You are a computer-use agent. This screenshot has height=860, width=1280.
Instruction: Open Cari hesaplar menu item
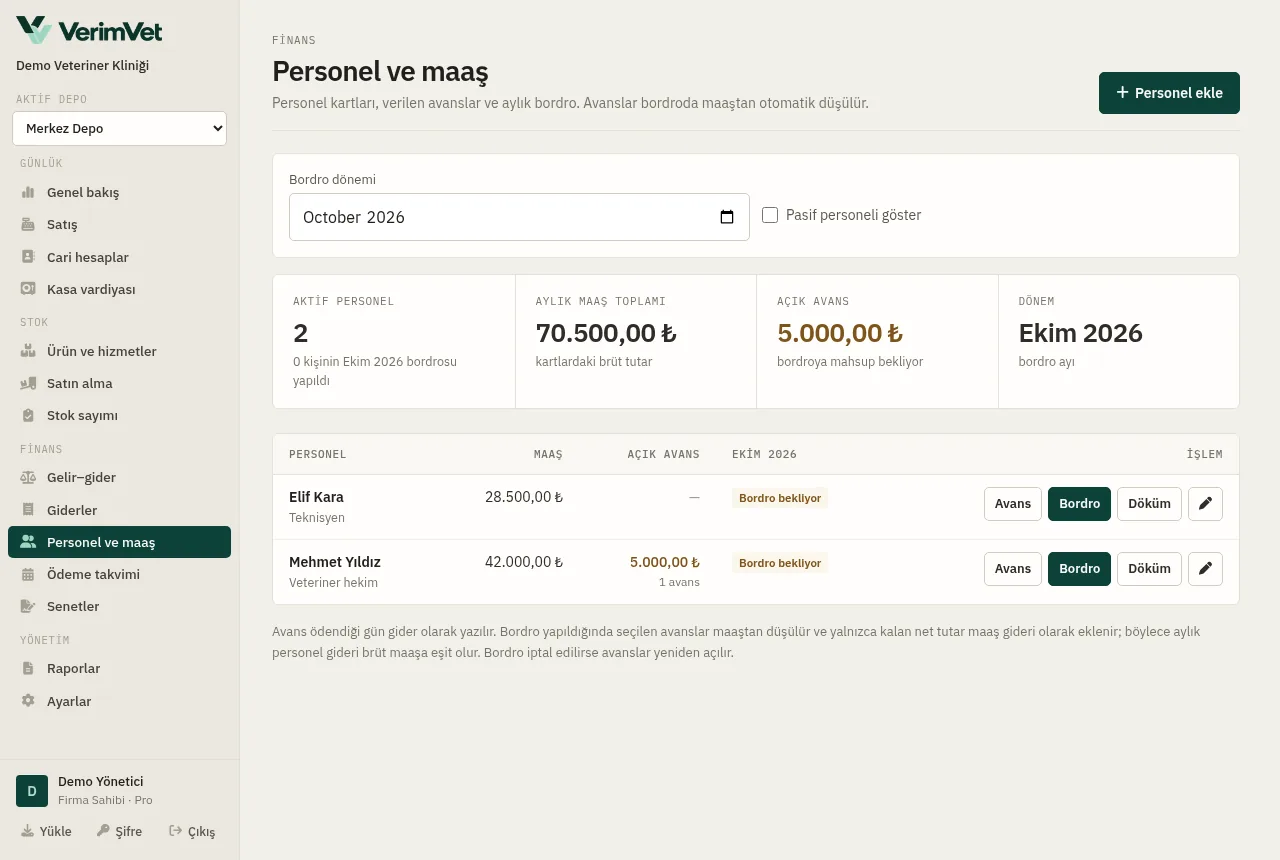[119, 257]
